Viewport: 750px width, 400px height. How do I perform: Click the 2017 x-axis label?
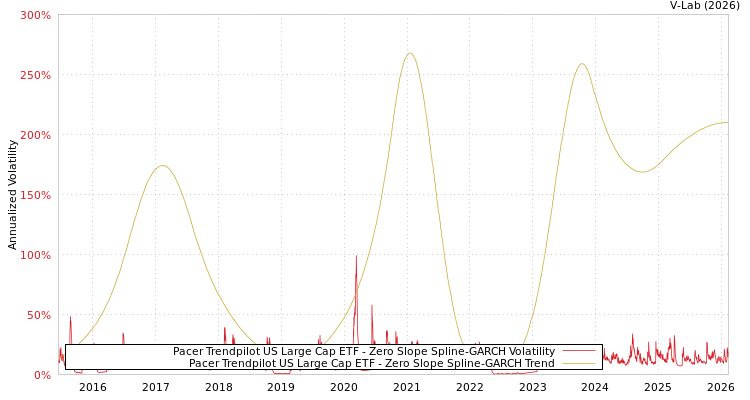click(156, 387)
